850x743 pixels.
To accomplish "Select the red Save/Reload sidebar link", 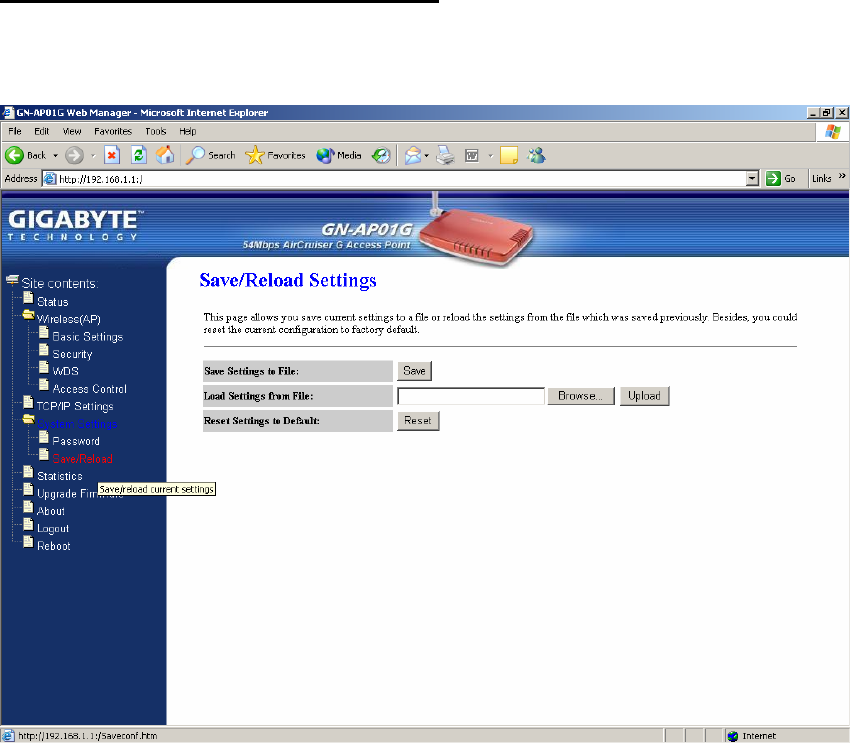I will [x=82, y=459].
